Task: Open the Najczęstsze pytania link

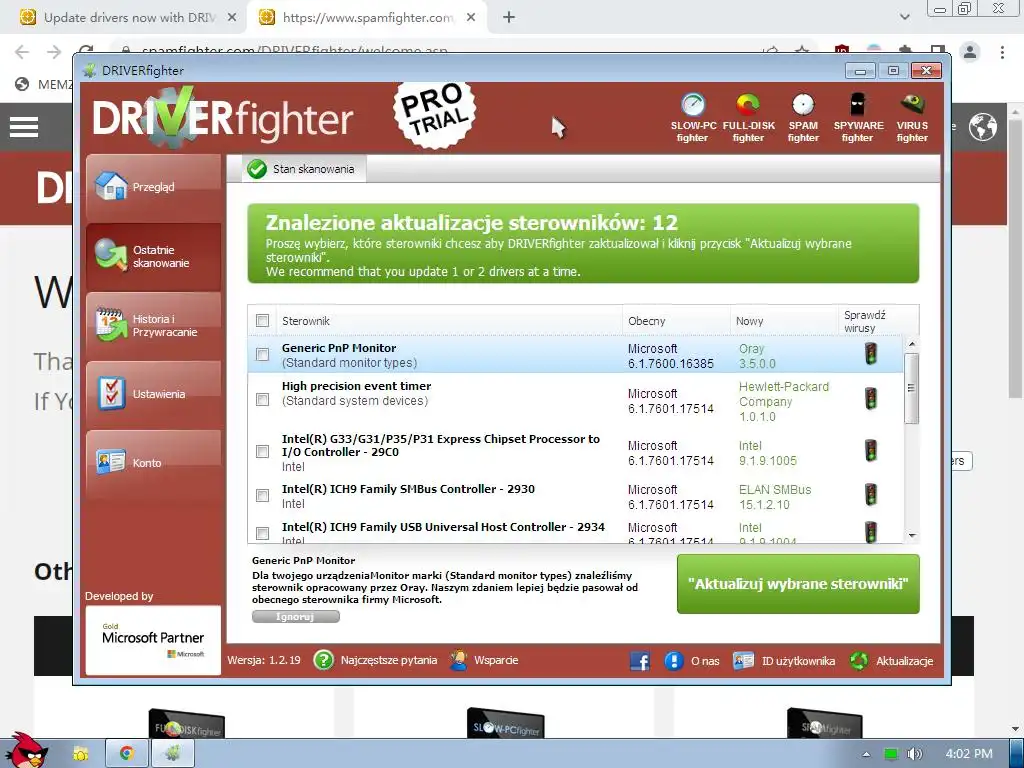Action: tap(389, 660)
